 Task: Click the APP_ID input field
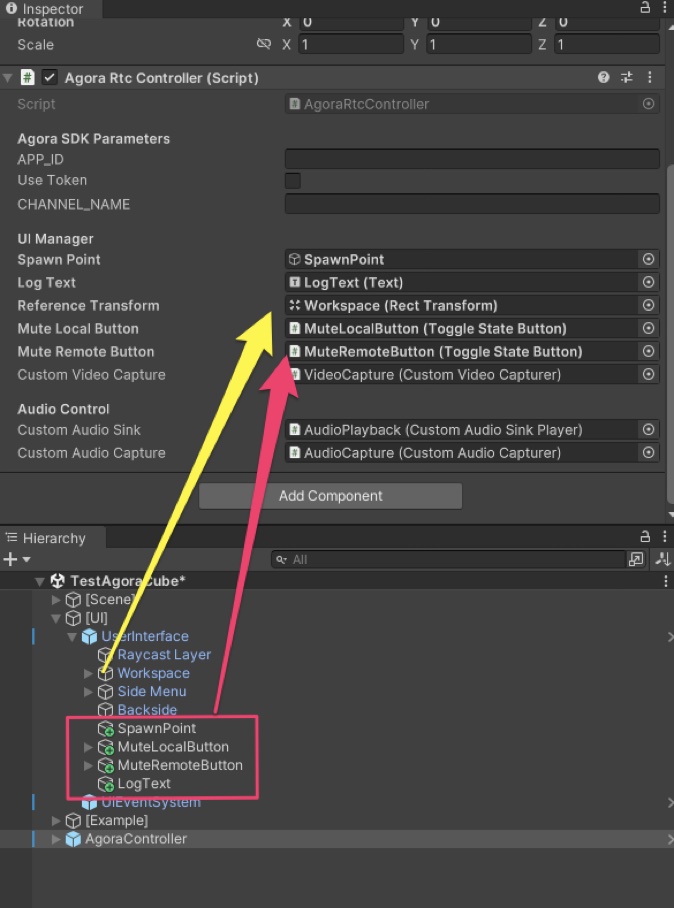coord(472,159)
